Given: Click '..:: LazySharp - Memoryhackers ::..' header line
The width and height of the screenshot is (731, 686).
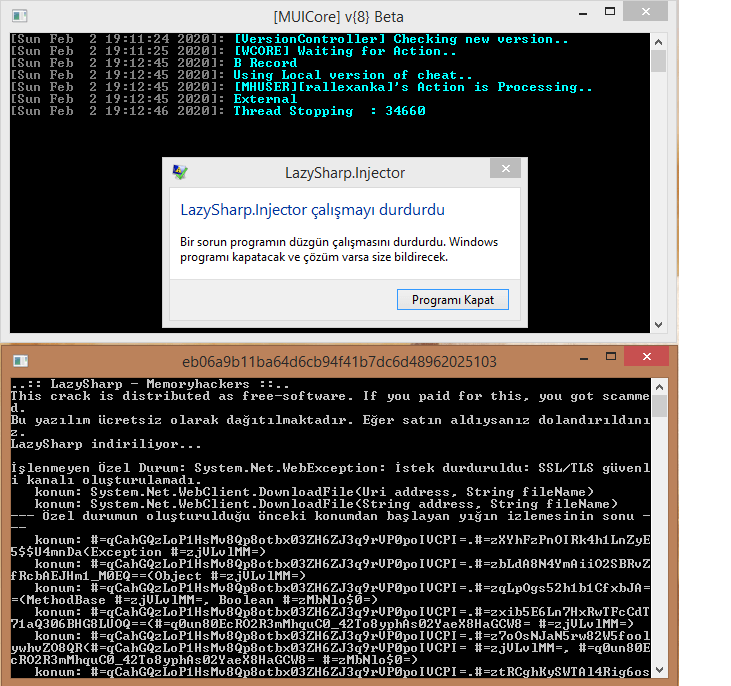Looking at the screenshot, I should (150, 384).
